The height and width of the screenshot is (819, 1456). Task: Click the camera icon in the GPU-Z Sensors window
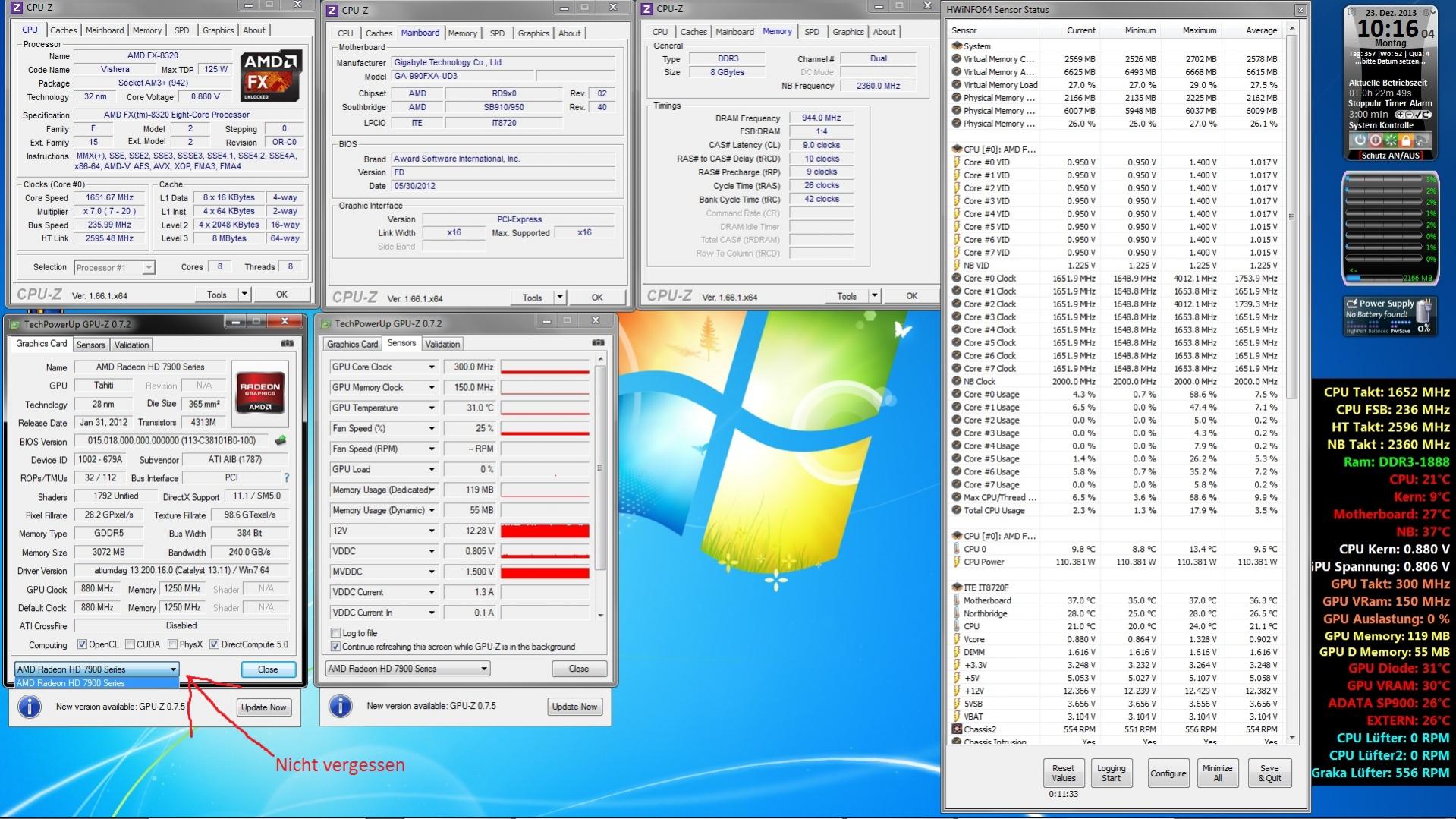(598, 342)
